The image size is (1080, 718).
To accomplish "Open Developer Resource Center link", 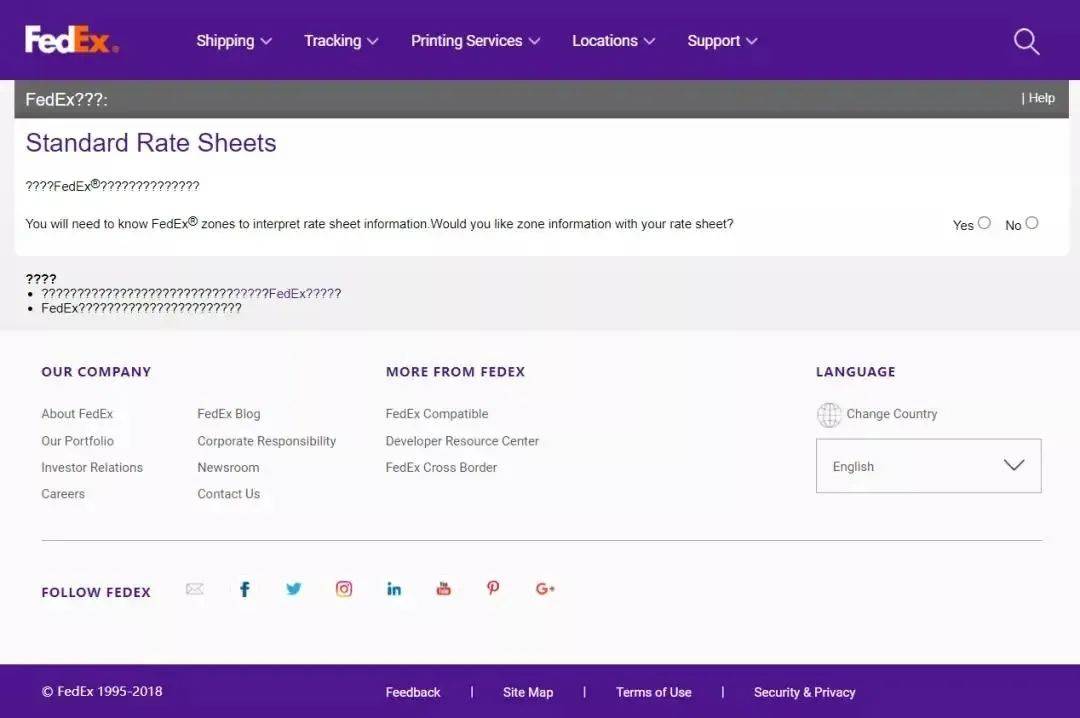I will pos(462,441).
